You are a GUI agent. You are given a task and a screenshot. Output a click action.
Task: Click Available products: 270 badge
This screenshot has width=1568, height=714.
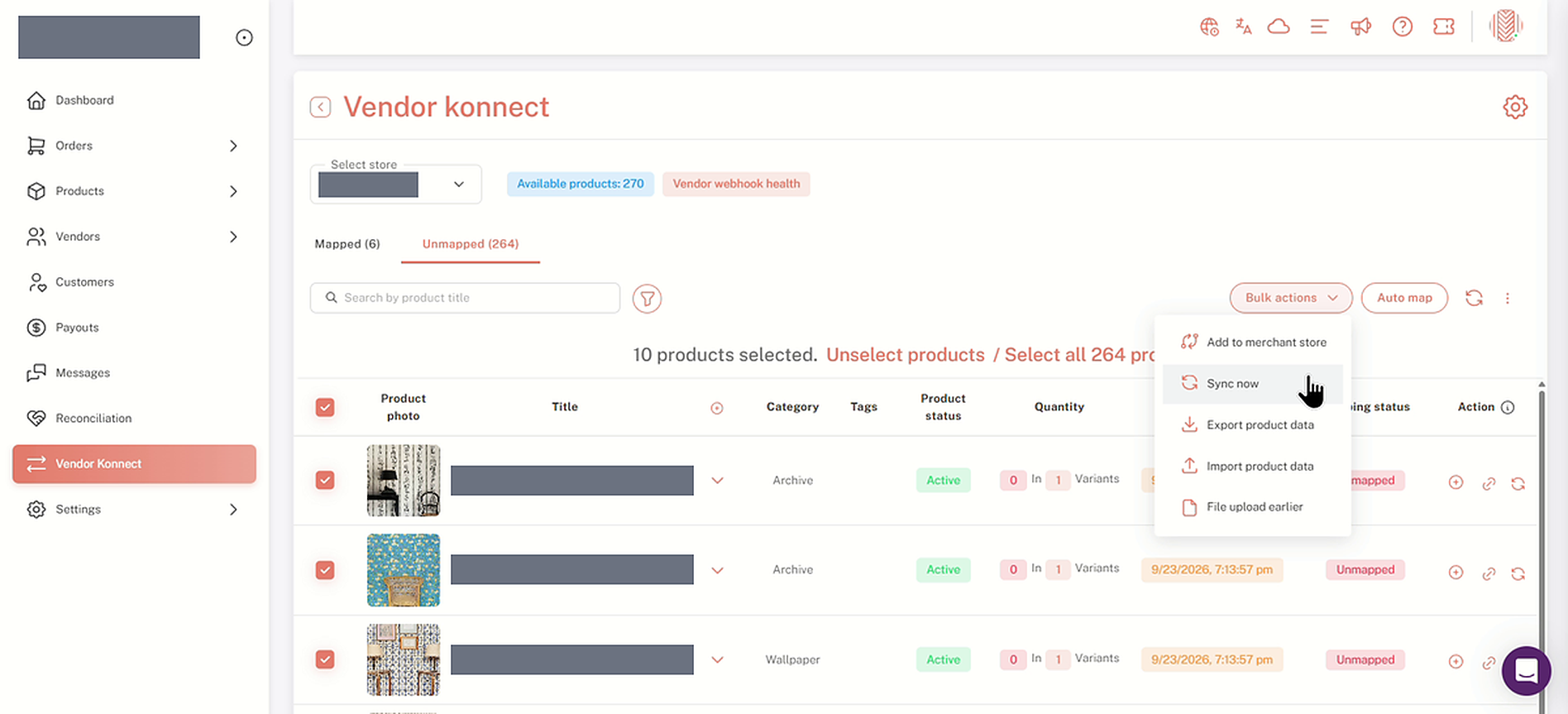click(581, 184)
